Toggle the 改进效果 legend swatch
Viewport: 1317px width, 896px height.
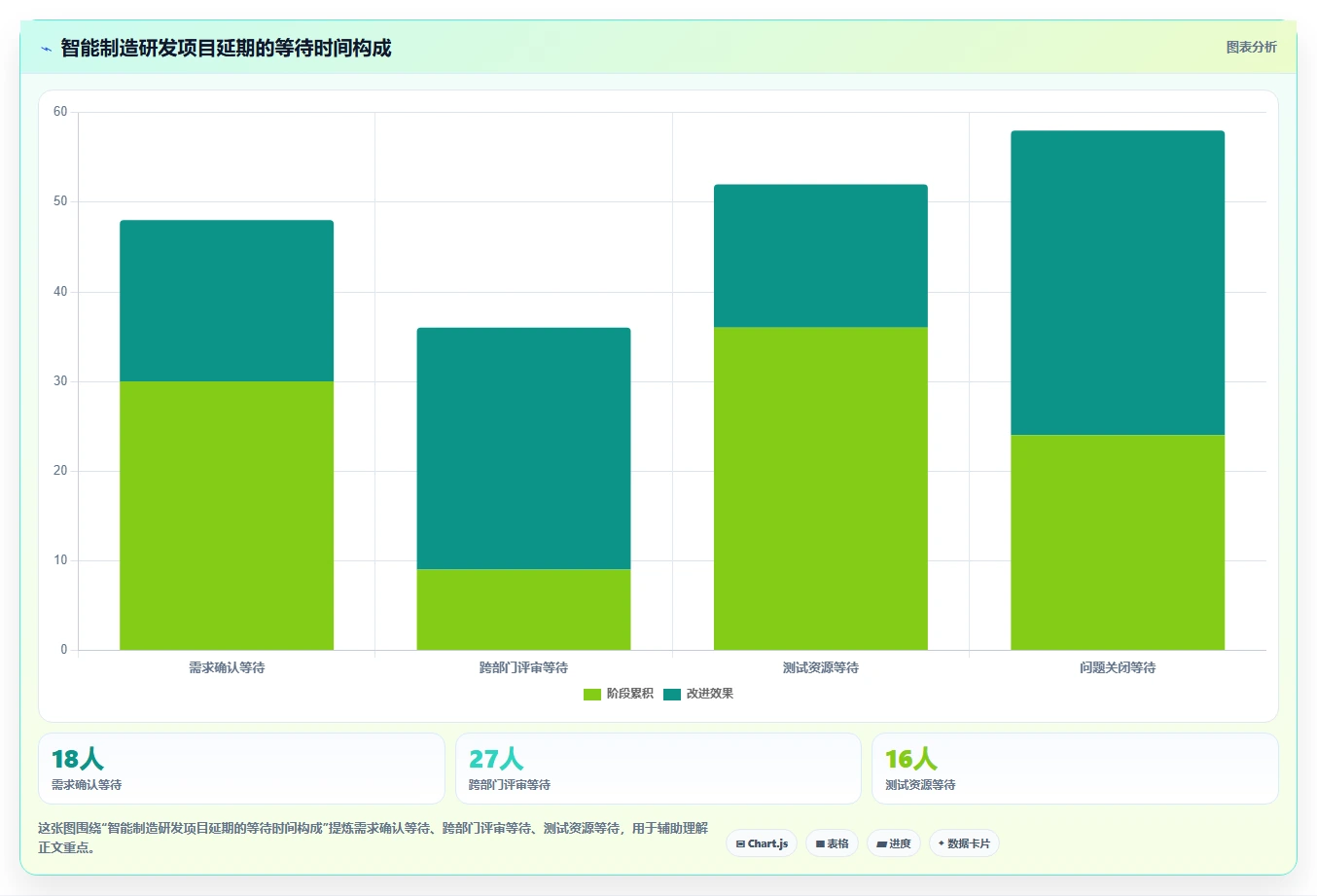tap(672, 694)
